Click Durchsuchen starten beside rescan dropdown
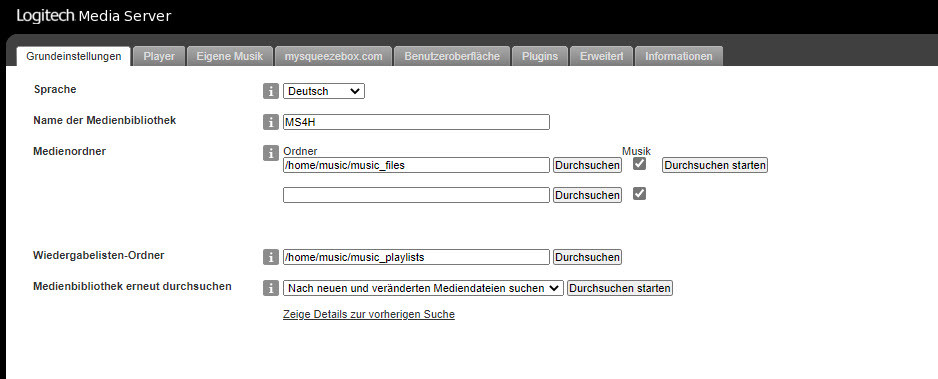 620,289
